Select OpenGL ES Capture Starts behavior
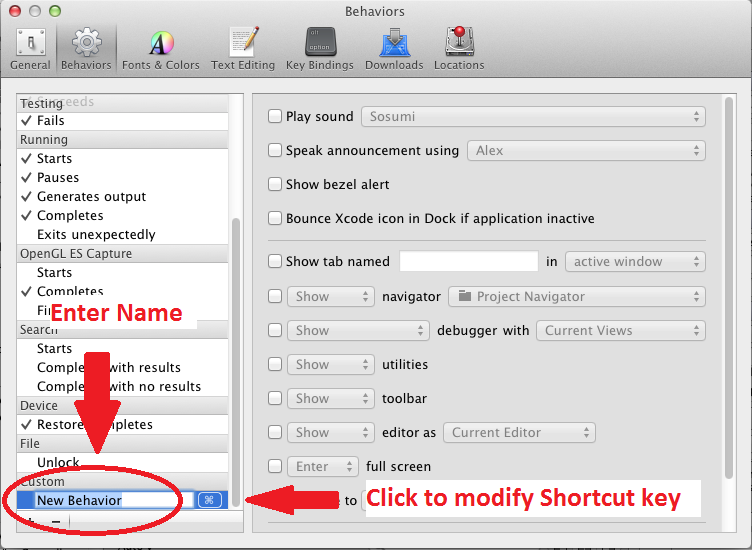The height and width of the screenshot is (550, 752). 122,272
